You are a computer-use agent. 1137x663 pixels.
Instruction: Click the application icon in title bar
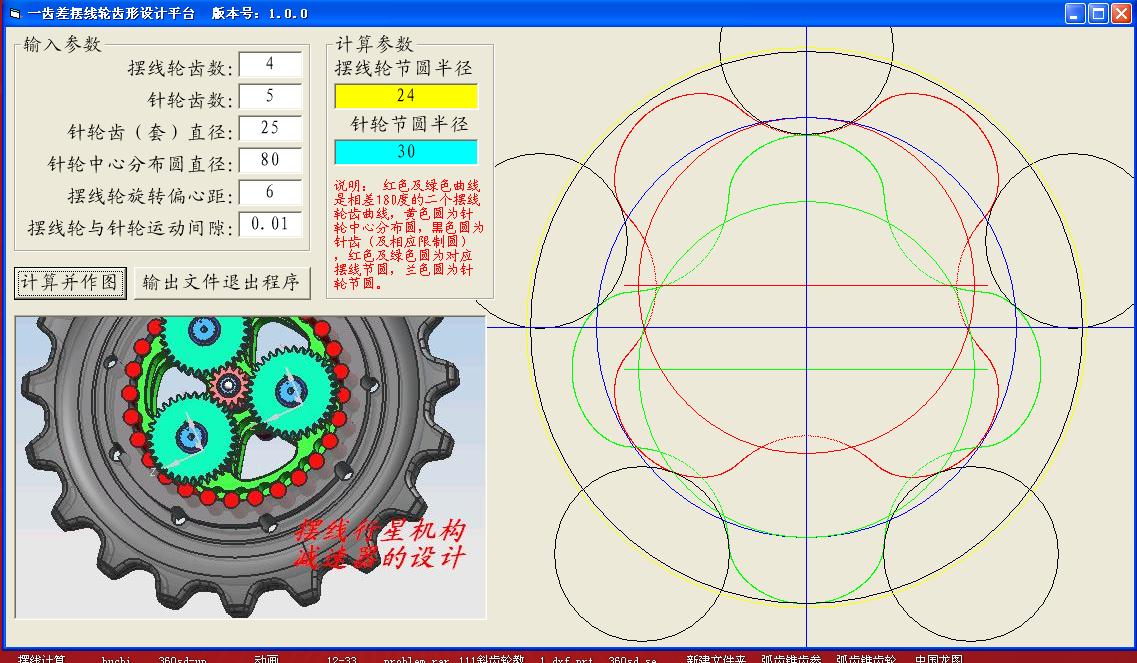(x=14, y=14)
